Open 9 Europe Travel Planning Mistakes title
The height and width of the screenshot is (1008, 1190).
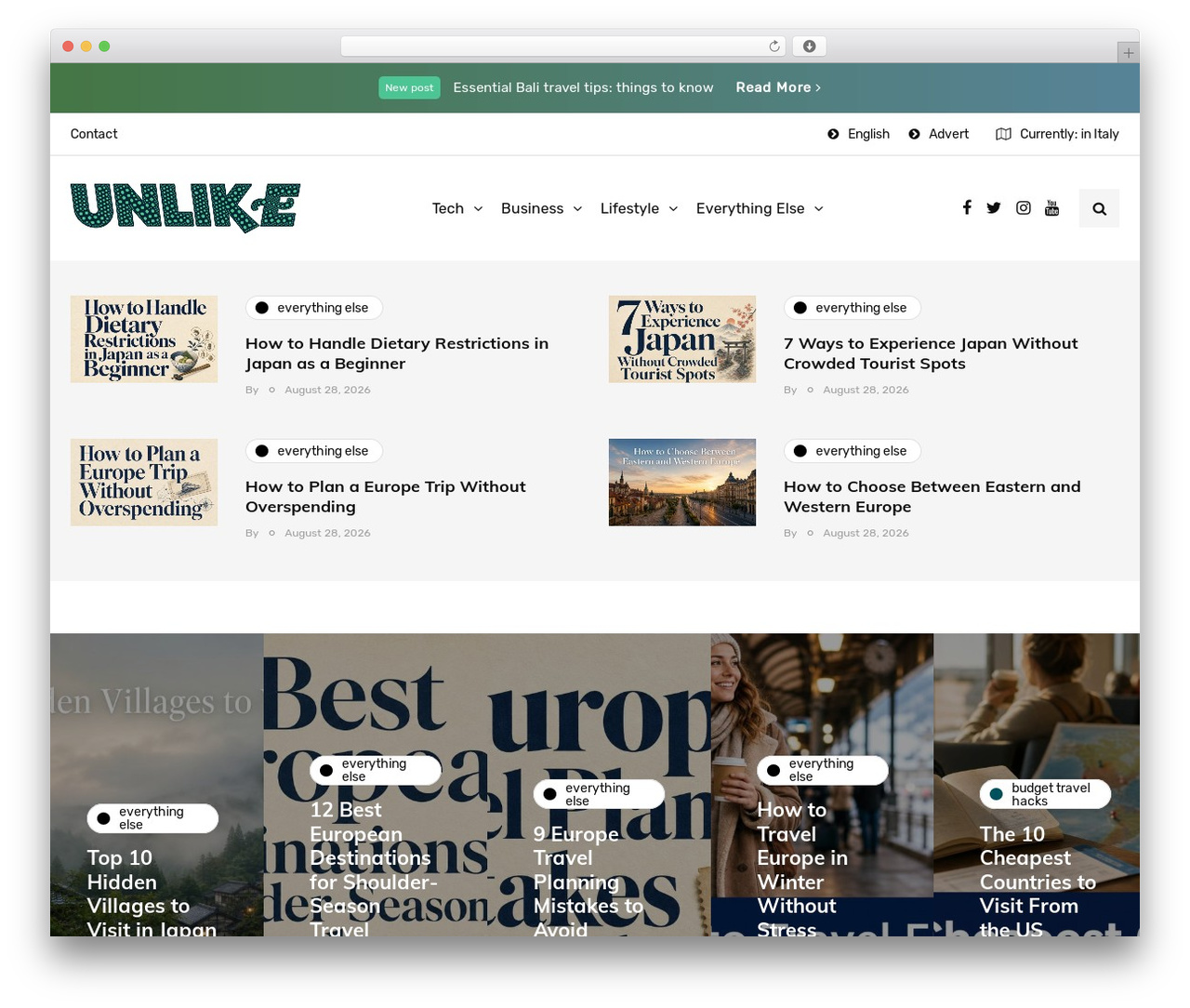point(588,881)
